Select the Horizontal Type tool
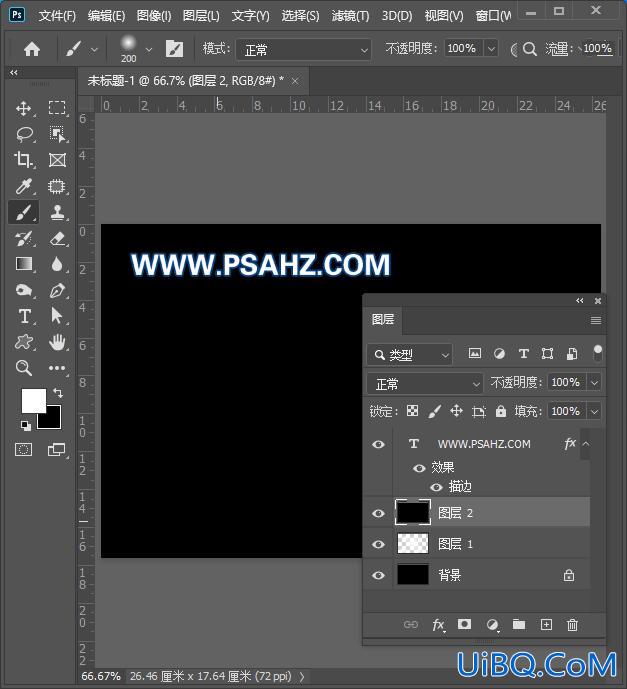627x689 pixels. click(24, 316)
